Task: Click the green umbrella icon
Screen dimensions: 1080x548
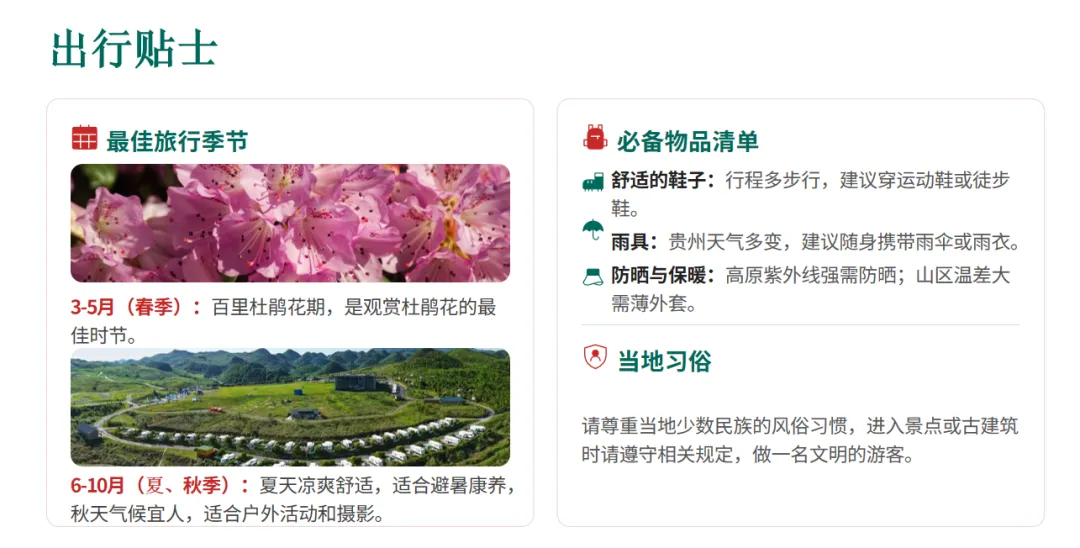Action: [592, 229]
